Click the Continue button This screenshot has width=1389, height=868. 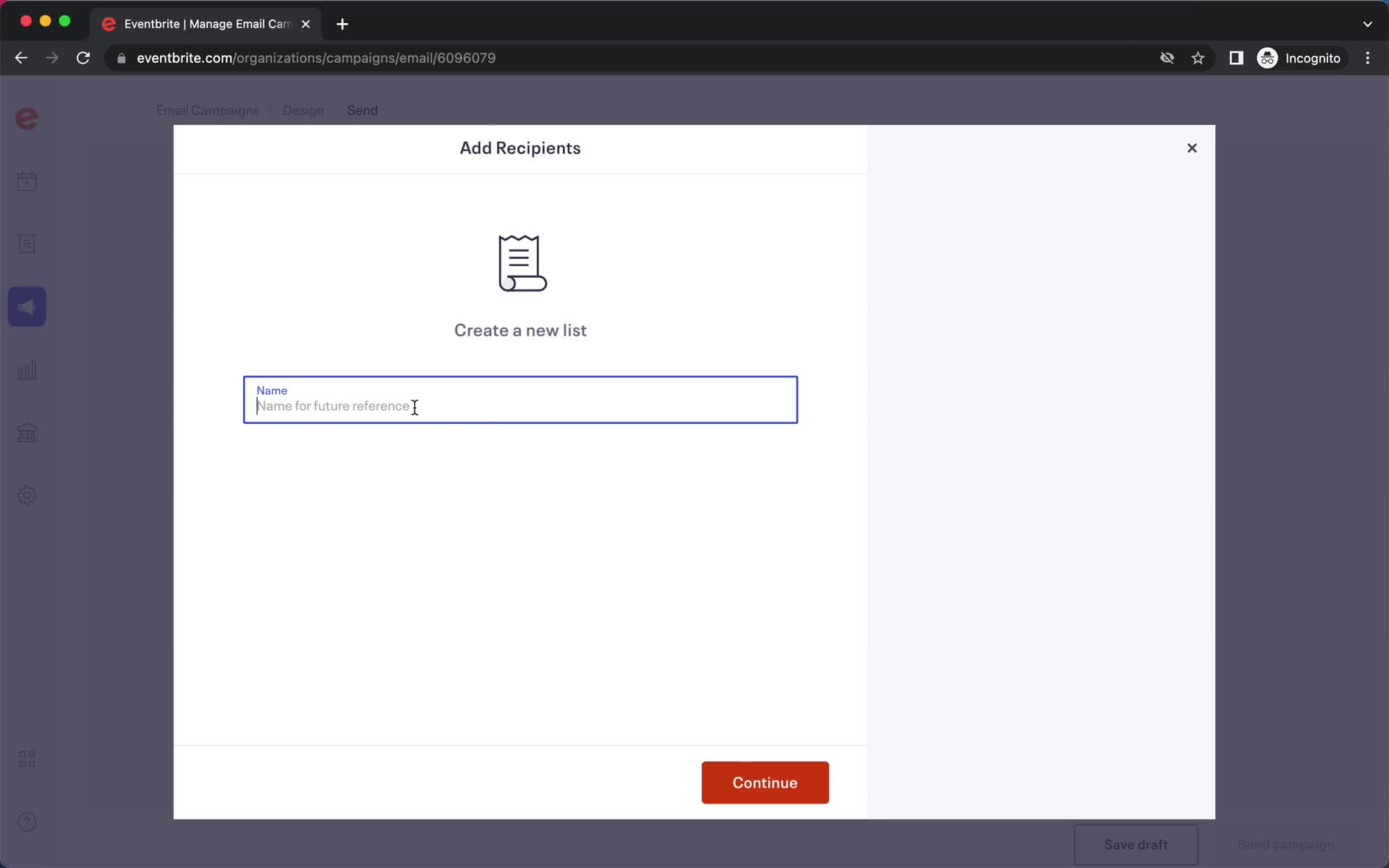tap(765, 783)
